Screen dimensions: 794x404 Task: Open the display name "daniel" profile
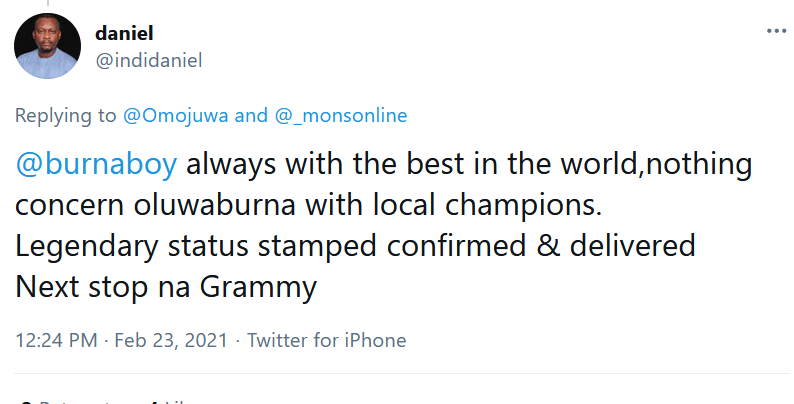tap(125, 32)
